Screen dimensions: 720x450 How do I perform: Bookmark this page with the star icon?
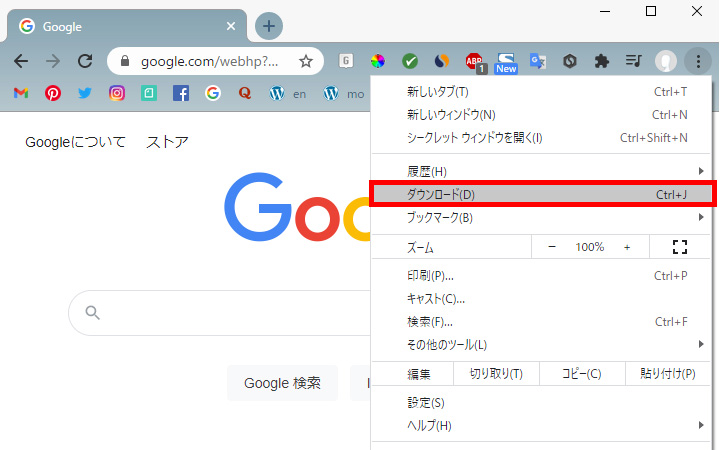click(306, 61)
